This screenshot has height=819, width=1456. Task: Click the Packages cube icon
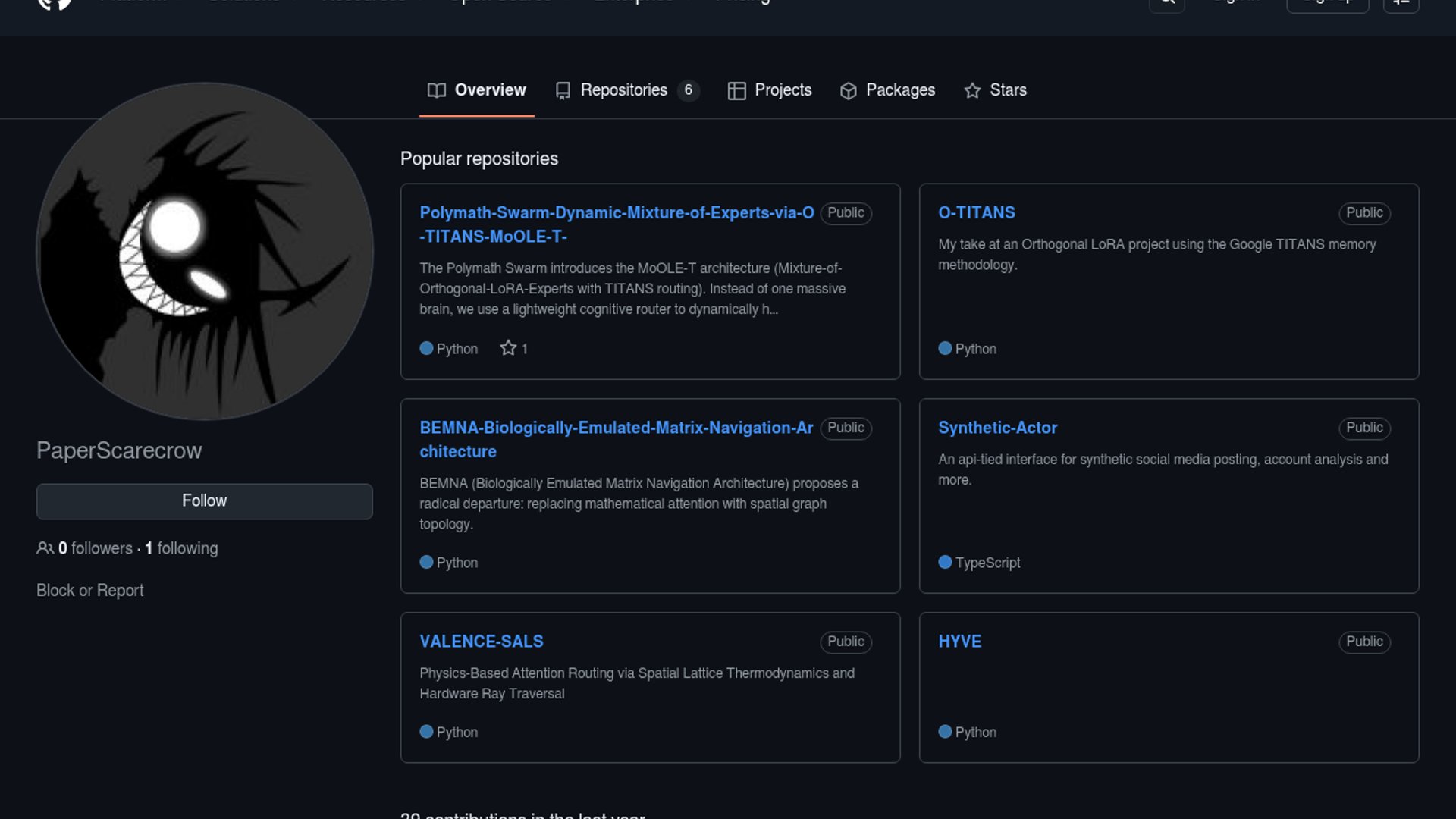[849, 91]
